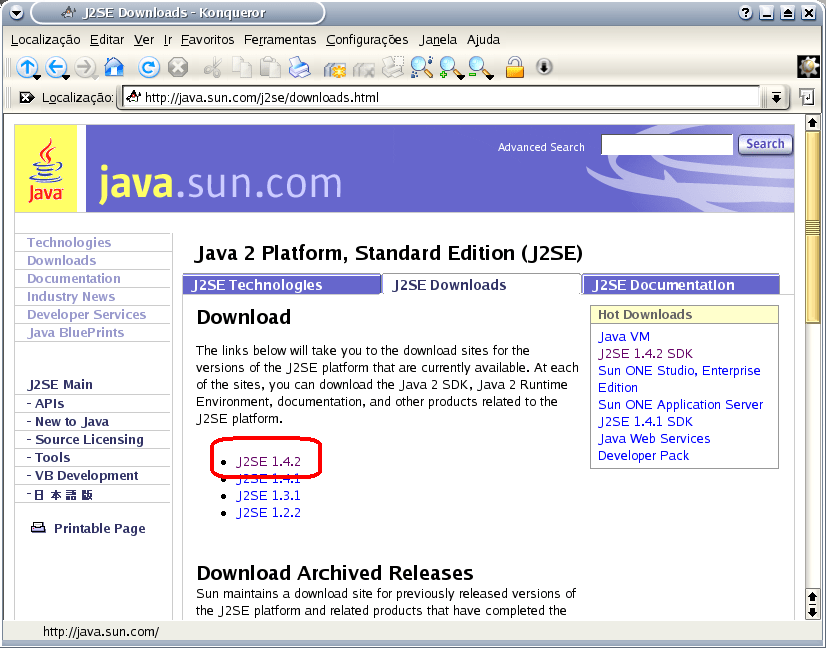Decrease font size with zoom-out magnifier
The height and width of the screenshot is (648, 826).
478,67
